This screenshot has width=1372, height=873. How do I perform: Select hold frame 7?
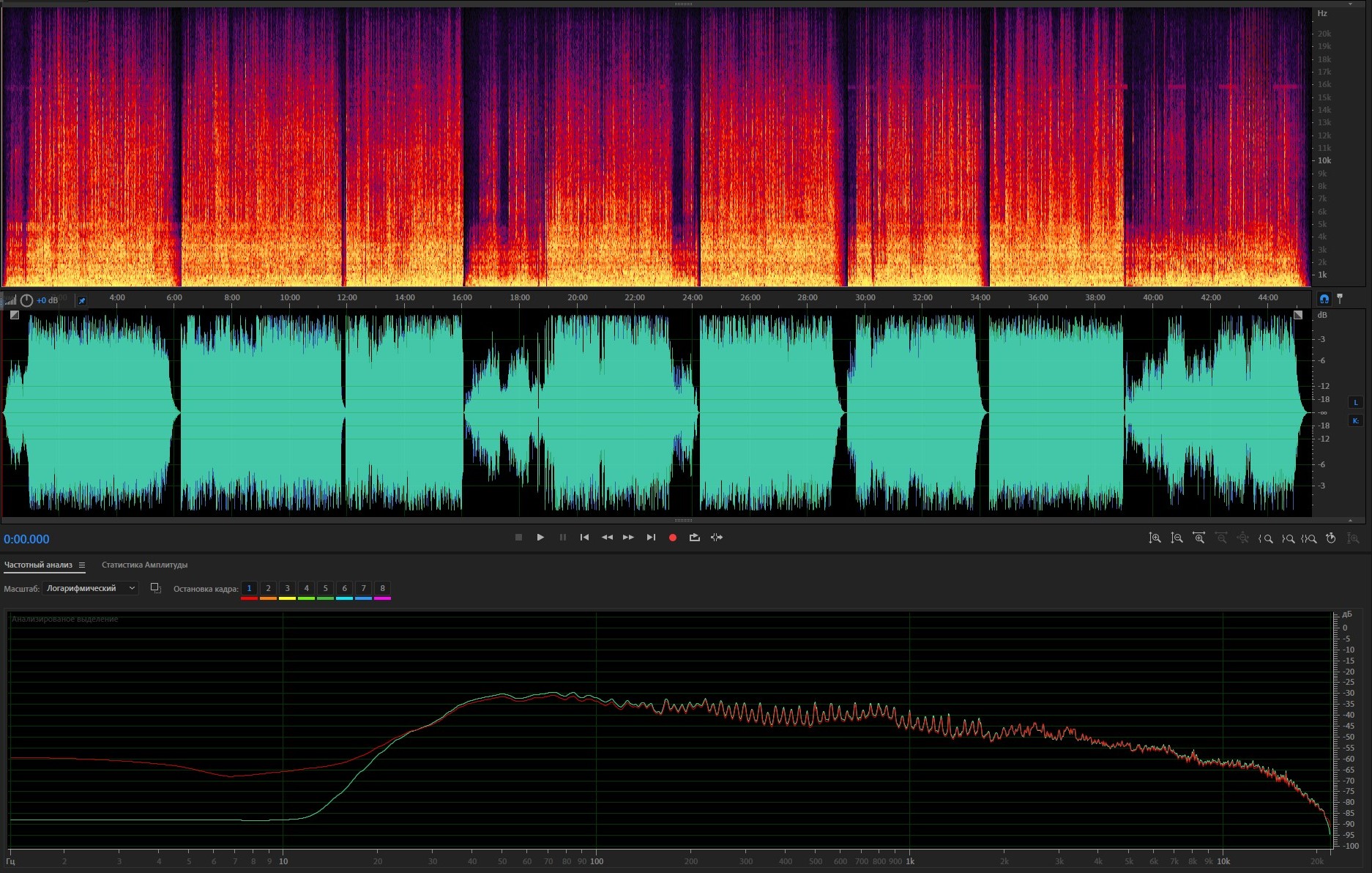pyautogui.click(x=363, y=588)
